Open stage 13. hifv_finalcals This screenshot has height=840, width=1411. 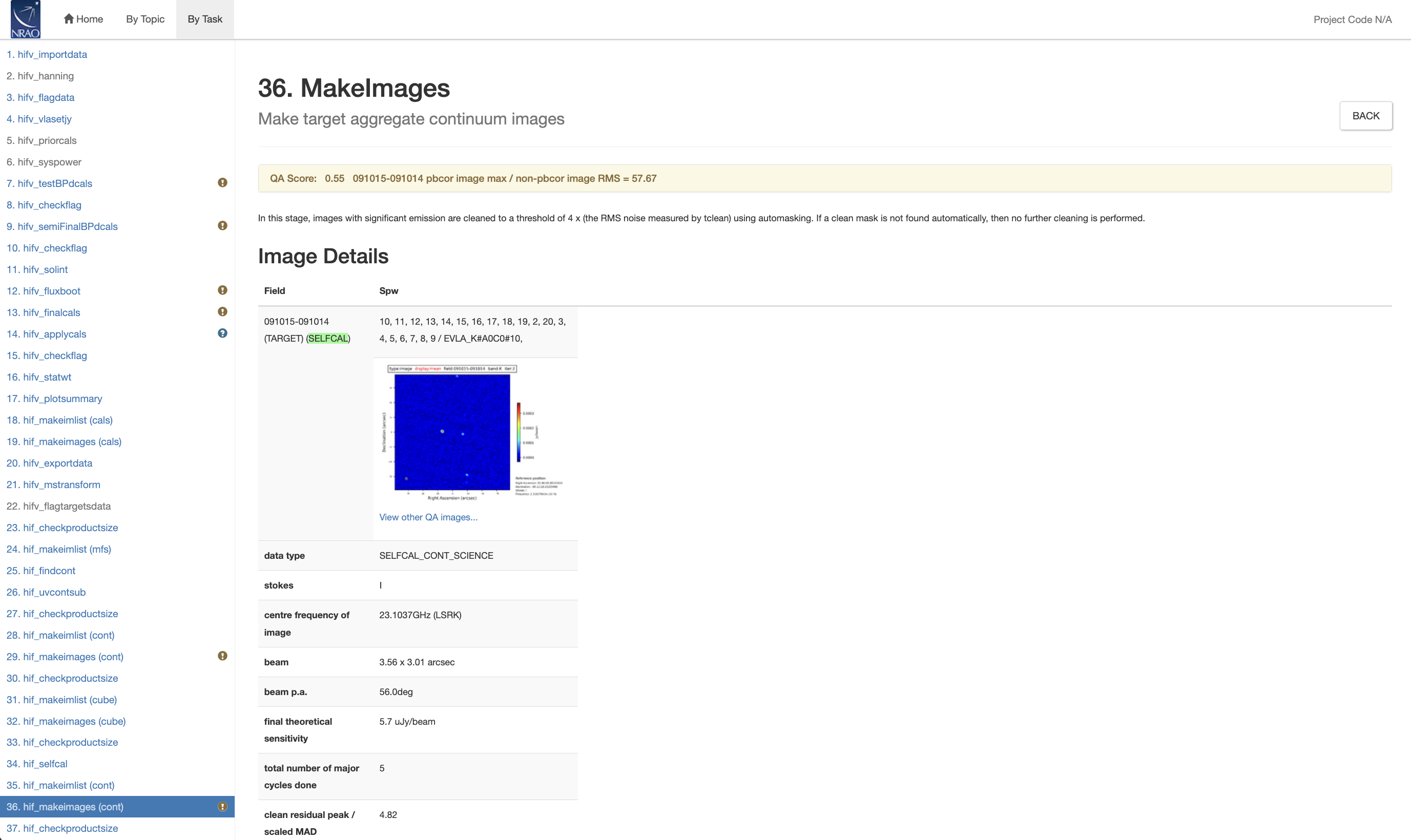point(43,312)
